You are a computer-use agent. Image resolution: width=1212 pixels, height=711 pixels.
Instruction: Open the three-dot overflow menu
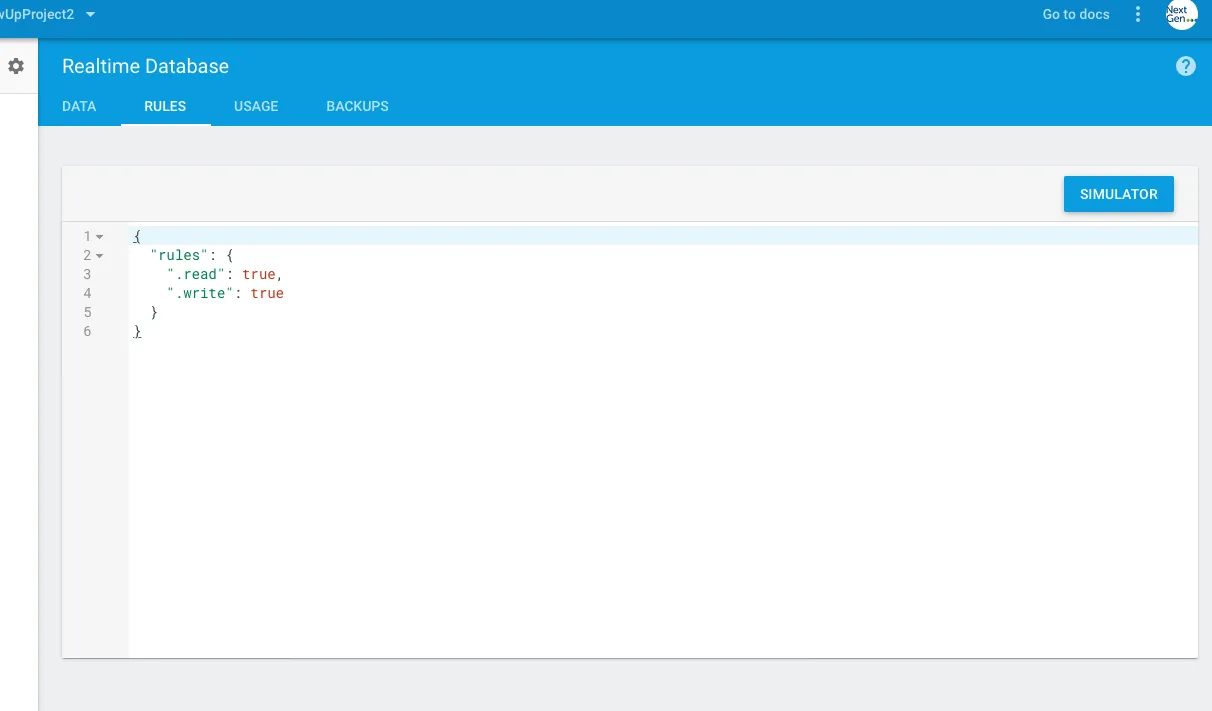tap(1138, 14)
